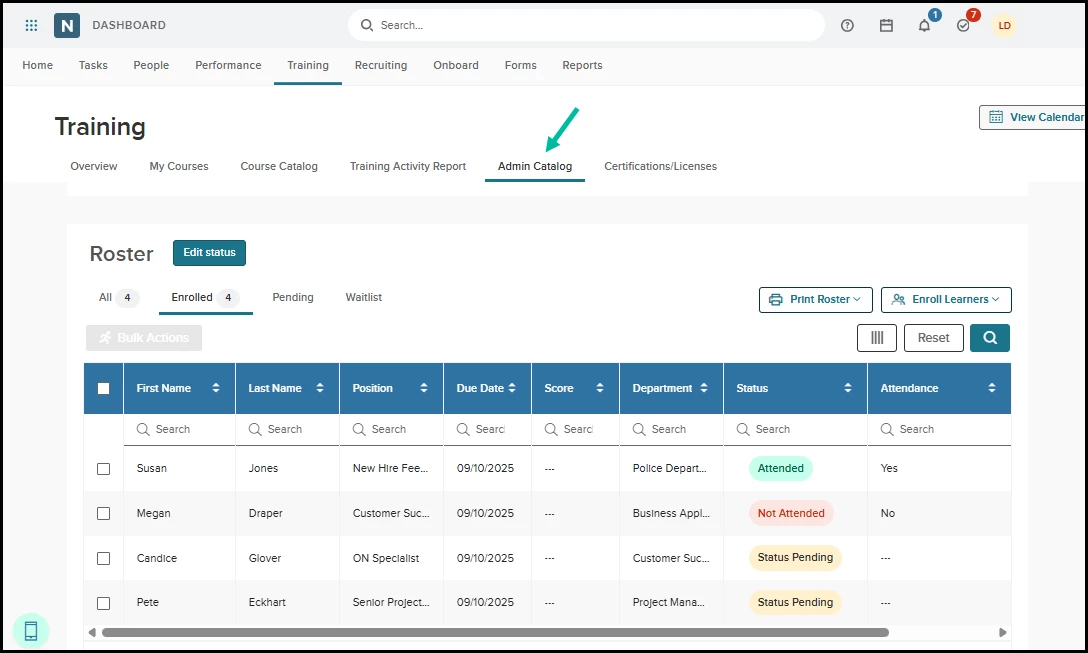Image resolution: width=1088 pixels, height=653 pixels.
Task: Sort by Score column arrows
Action: coord(600,388)
